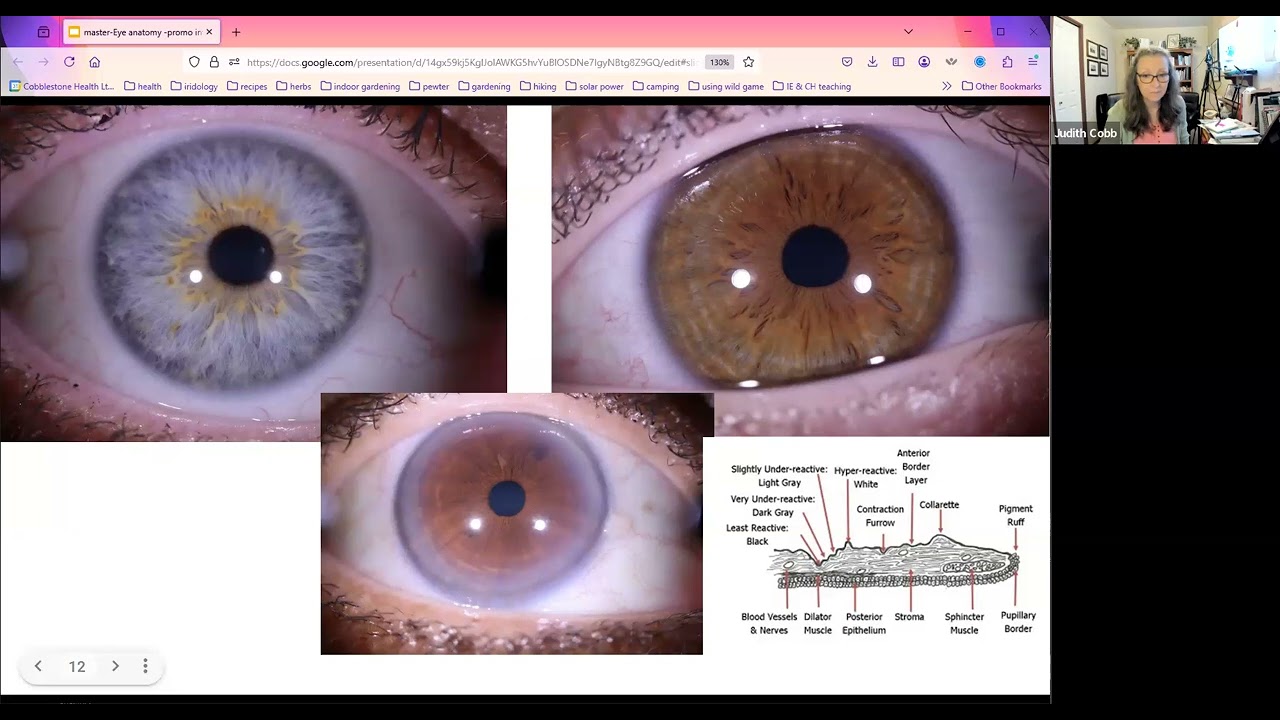1280x720 pixels.
Task: Open the indoor gardening bookmarks folder
Action: coord(360,86)
